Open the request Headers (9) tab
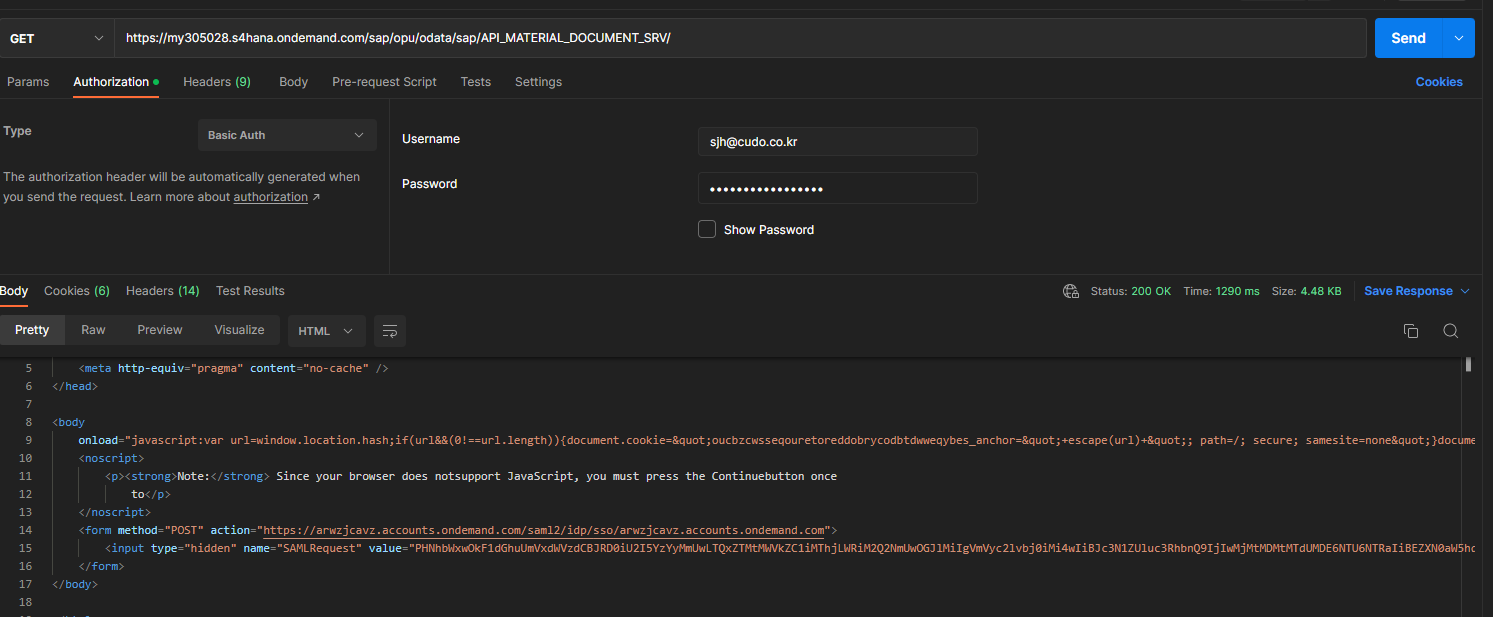The width and height of the screenshot is (1493, 617). coord(216,82)
